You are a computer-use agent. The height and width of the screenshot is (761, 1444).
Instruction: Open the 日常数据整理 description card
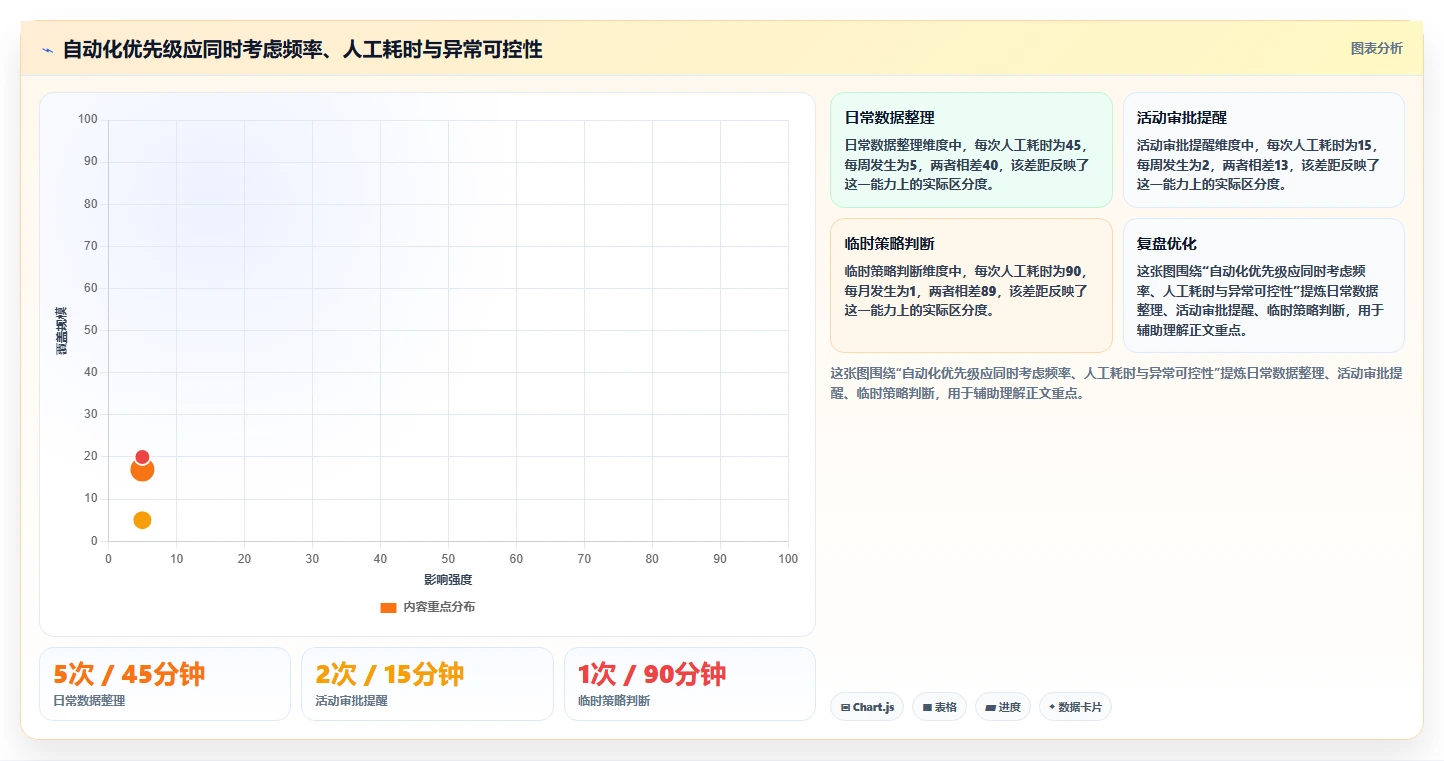pos(971,150)
